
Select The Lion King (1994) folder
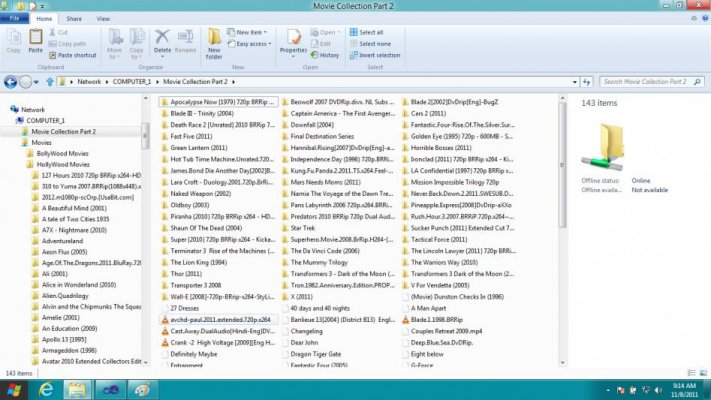pyautogui.click(x=199, y=262)
